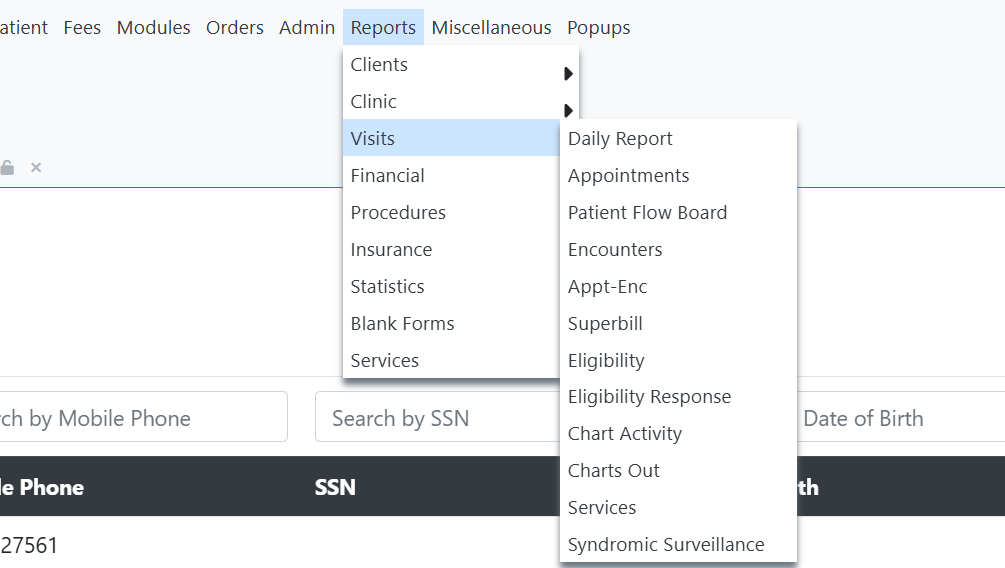The height and width of the screenshot is (568, 1005).
Task: Expand the Clinic submenu arrow
Action: 568,110
